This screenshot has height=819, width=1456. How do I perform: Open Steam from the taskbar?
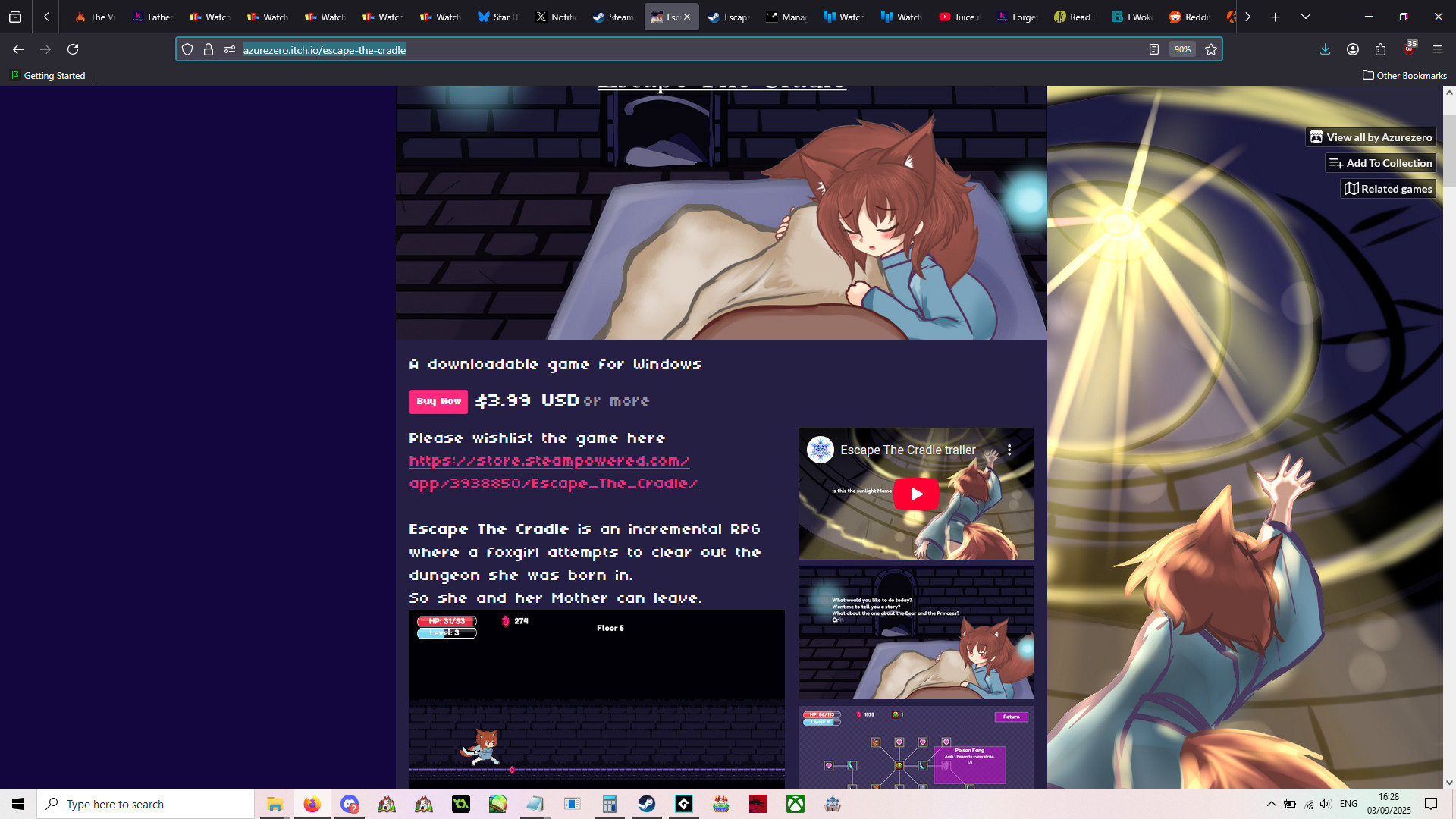647,804
